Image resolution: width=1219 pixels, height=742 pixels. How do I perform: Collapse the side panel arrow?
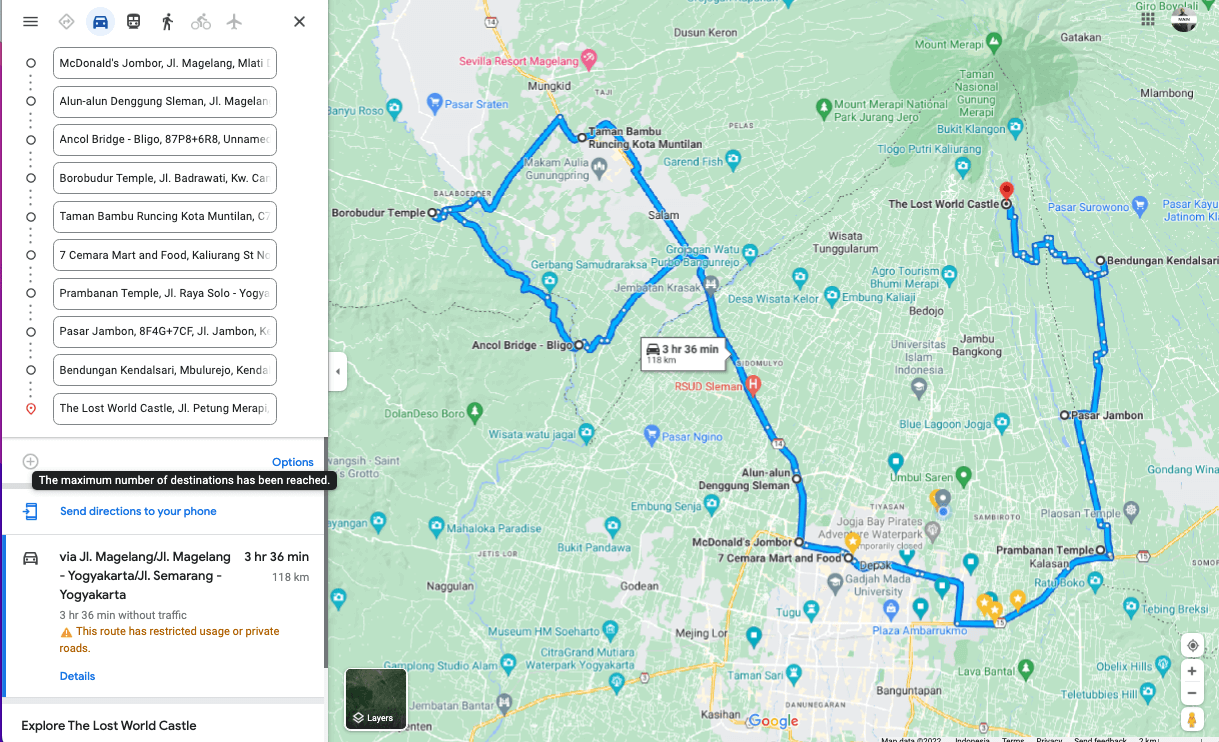337,372
